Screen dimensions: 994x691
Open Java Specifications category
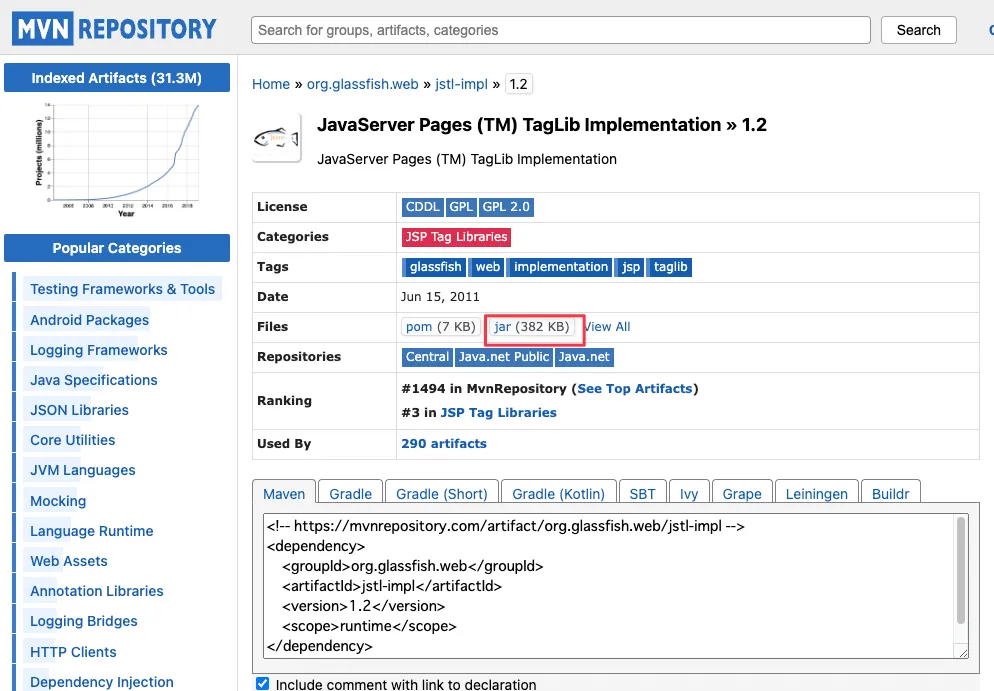point(93,380)
